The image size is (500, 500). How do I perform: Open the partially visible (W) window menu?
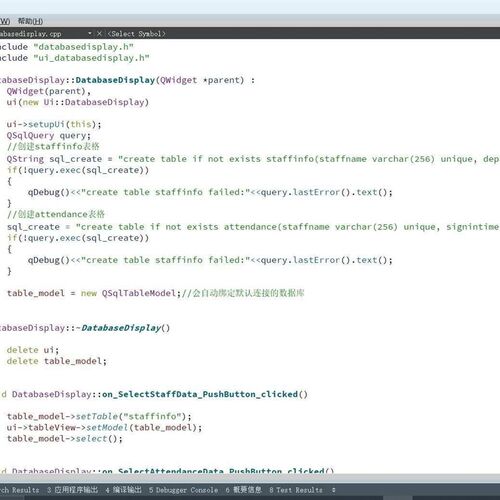[5, 21]
